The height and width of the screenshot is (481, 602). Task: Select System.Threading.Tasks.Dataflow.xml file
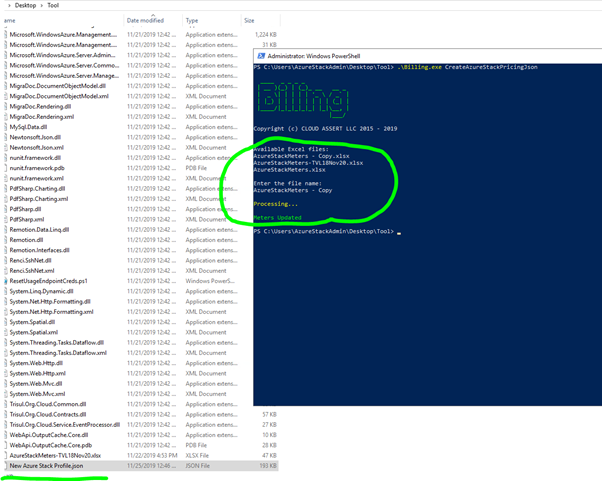[58, 353]
